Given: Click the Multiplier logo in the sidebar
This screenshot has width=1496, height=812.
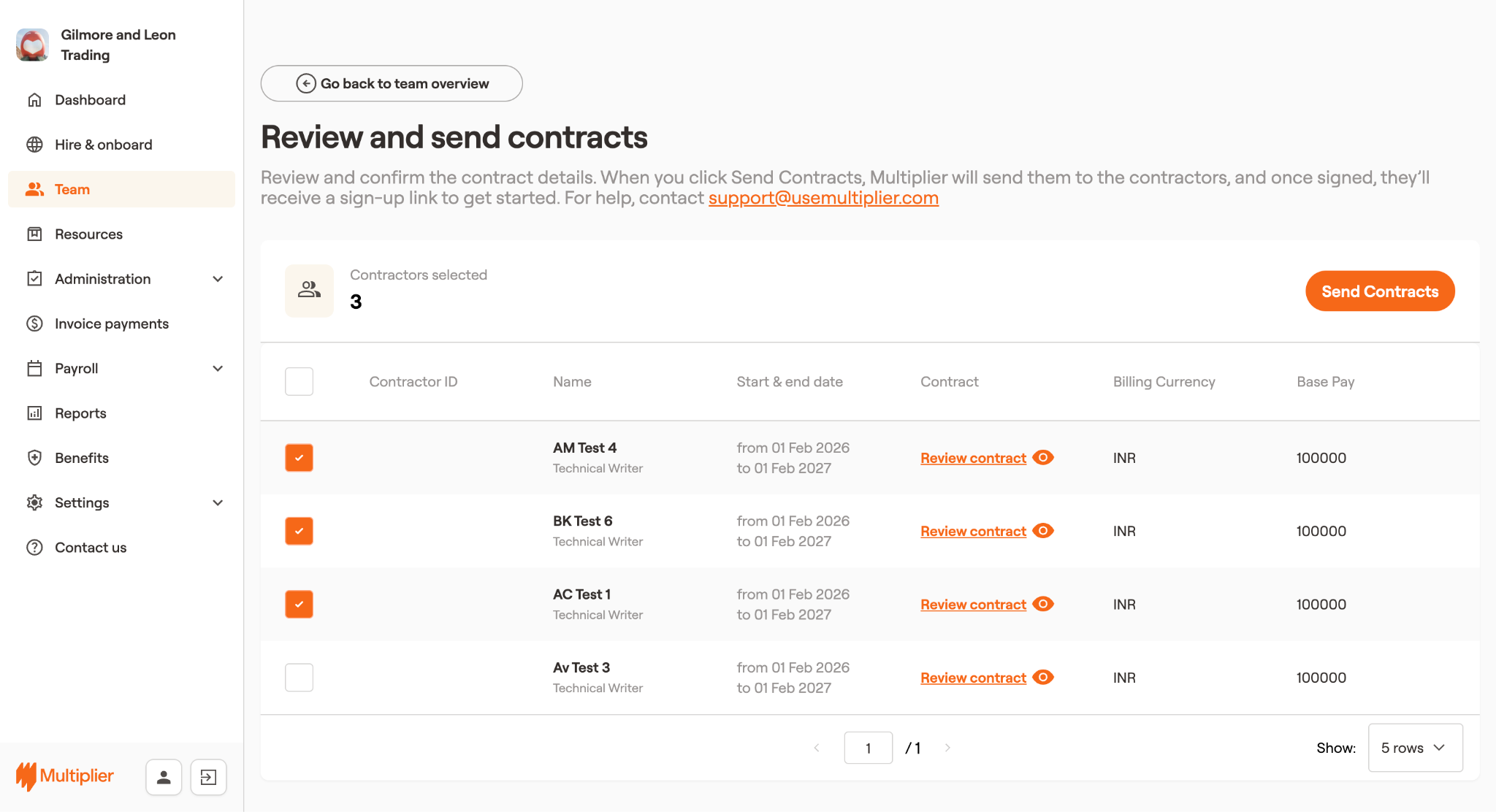Looking at the screenshot, I should pos(65,775).
